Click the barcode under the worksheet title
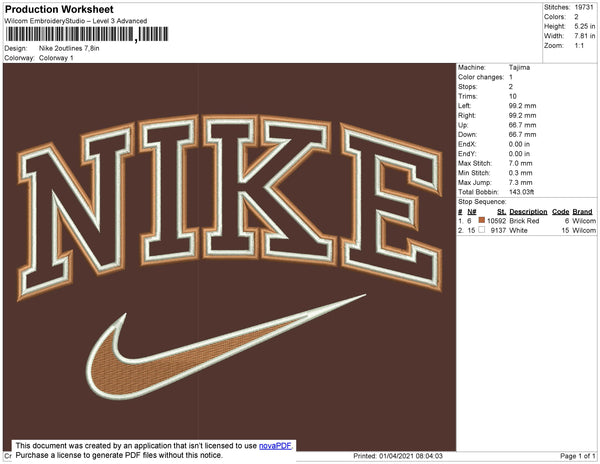 [x=86, y=35]
